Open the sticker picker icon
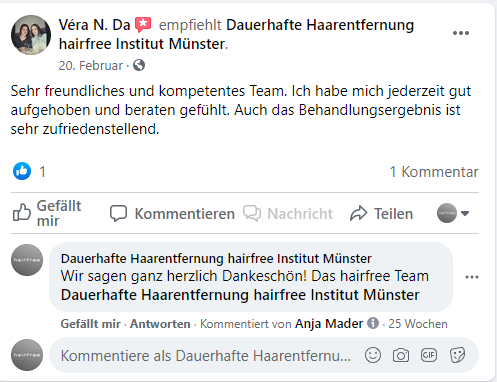The image size is (497, 382). [x=457, y=355]
